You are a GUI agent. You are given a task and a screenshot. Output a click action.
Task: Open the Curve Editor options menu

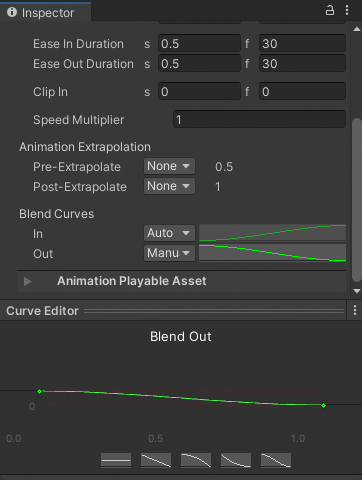[x=355, y=310]
